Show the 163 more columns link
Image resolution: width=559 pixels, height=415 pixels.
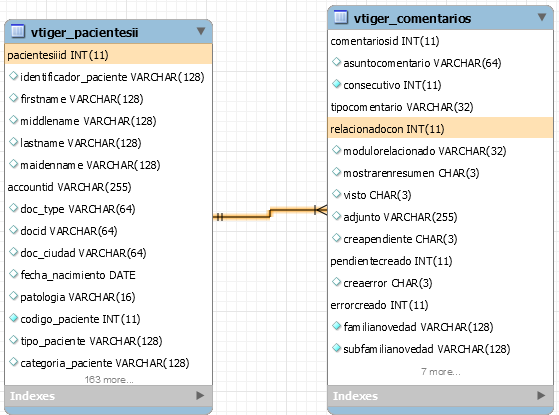[109, 380]
